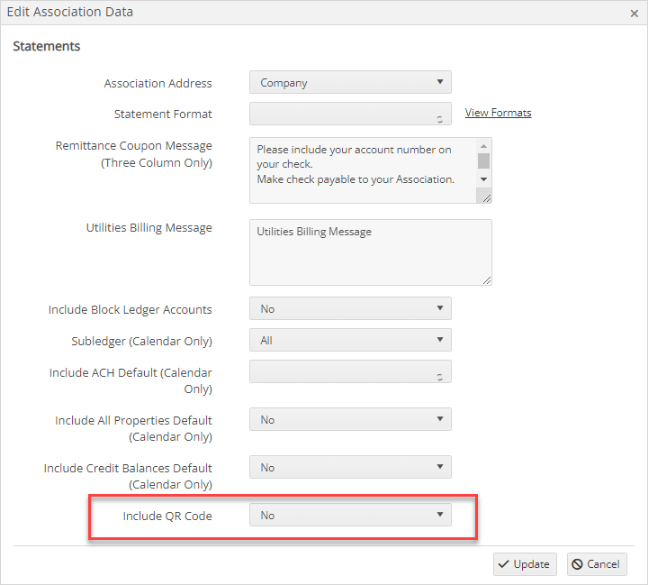Open the Association Address dropdown
This screenshot has width=648, height=585.
350,82
